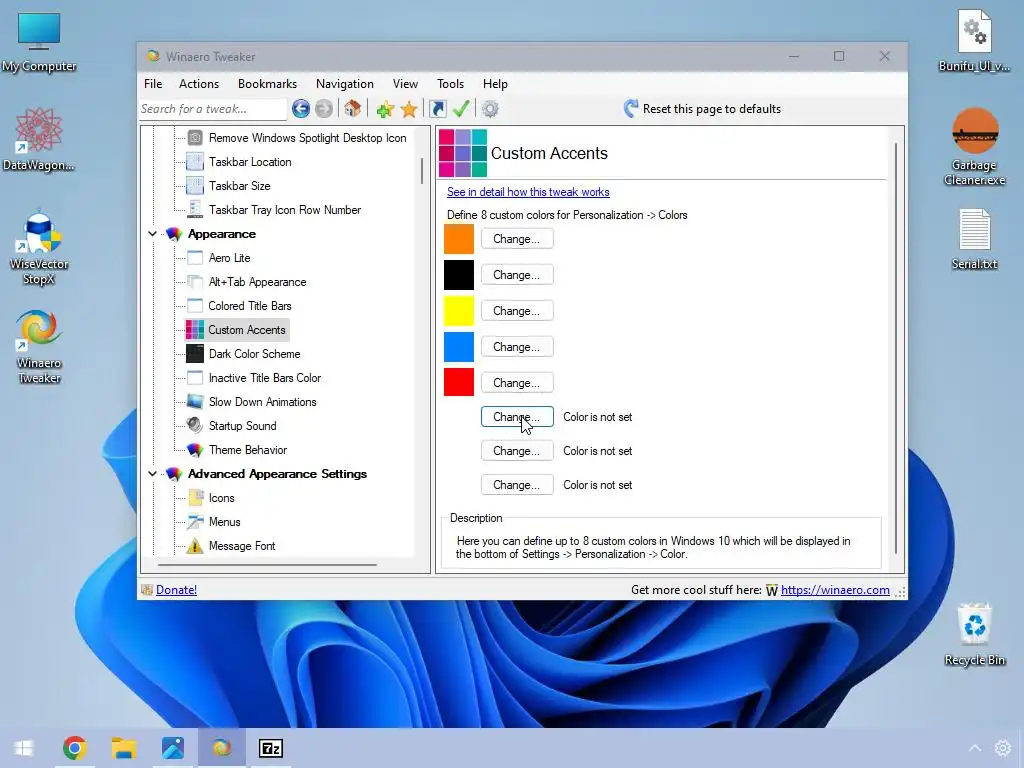Click the bottom Change button for eighth color
This screenshot has width=1024, height=768.
517,485
